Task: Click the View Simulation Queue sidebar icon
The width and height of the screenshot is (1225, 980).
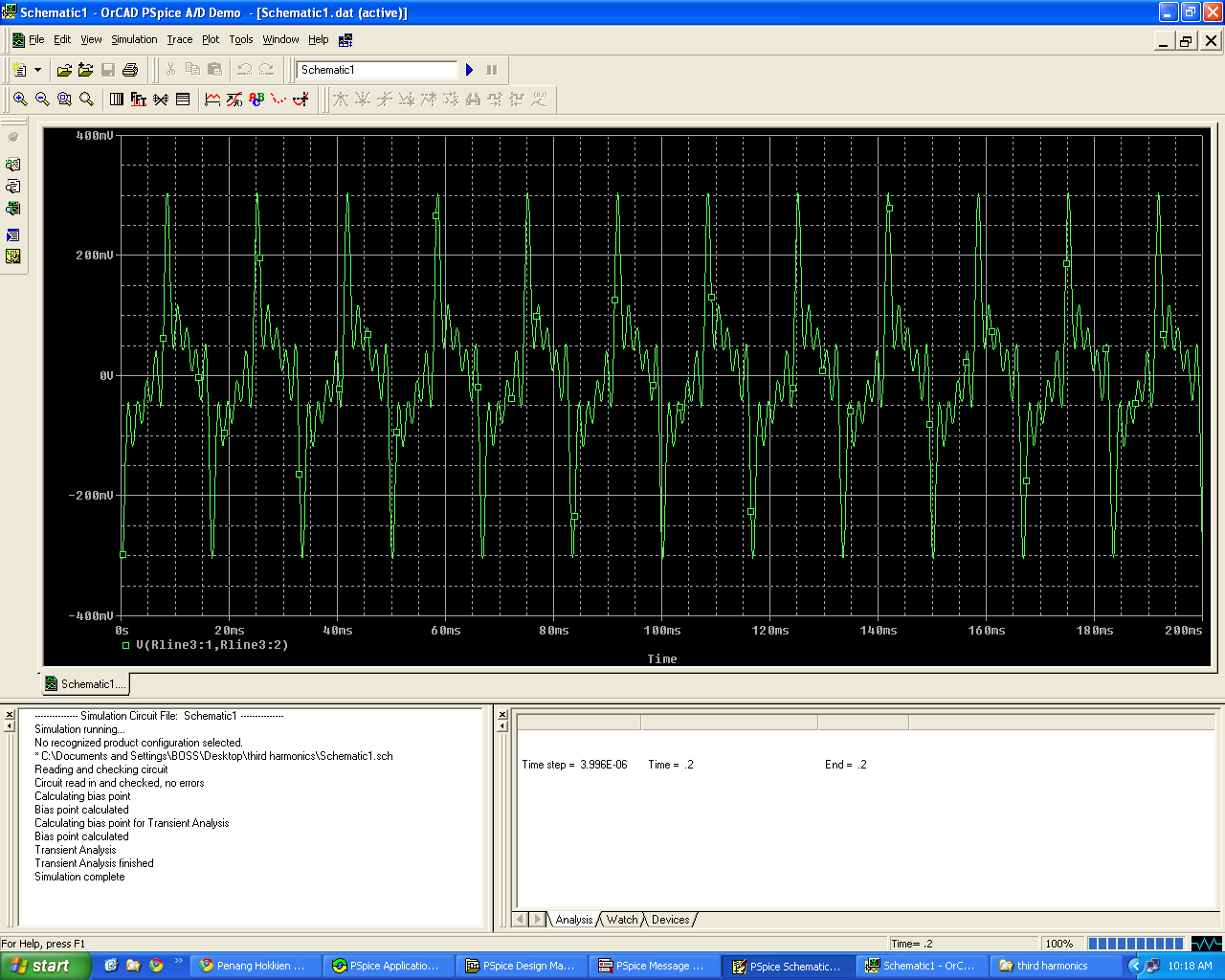Action: point(13,208)
